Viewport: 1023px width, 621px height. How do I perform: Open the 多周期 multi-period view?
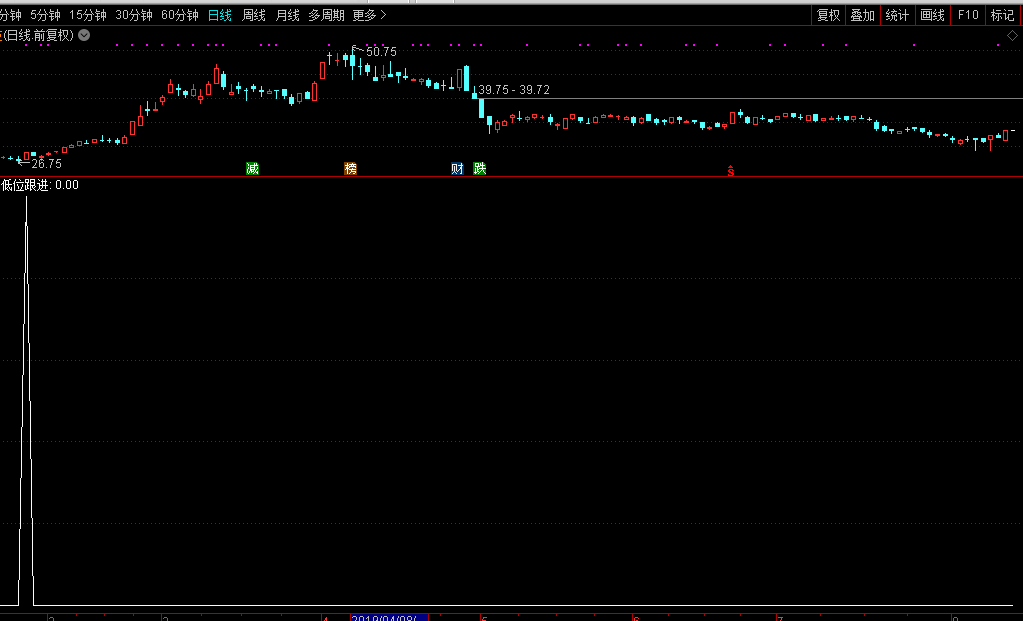coord(326,15)
